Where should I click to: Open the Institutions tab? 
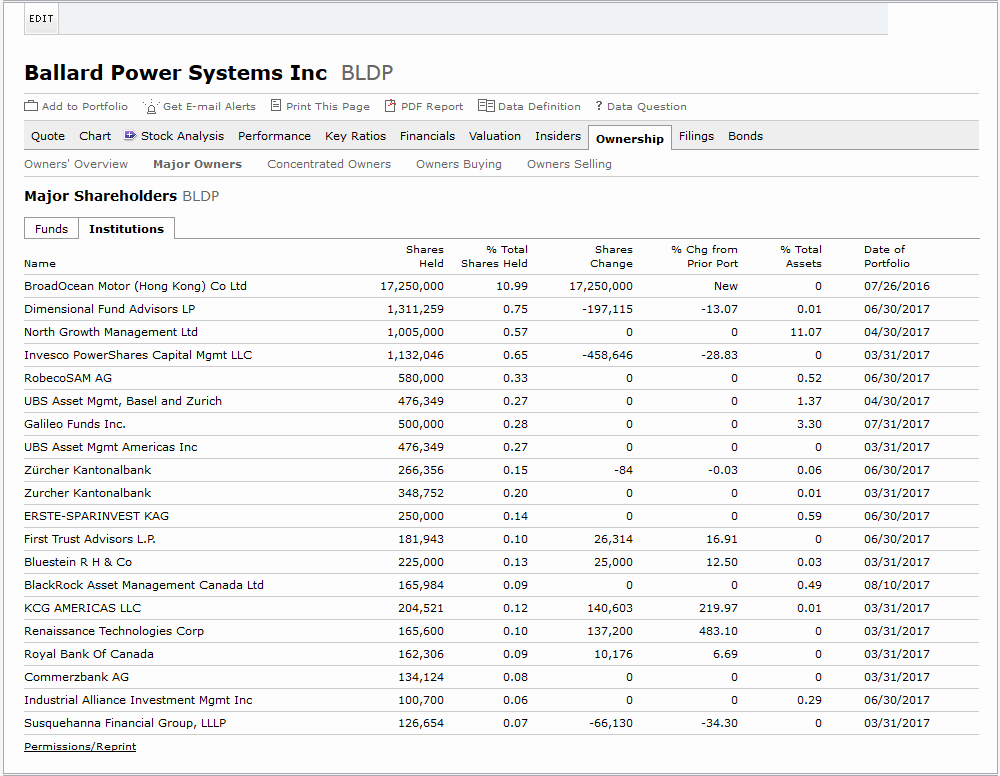[126, 228]
